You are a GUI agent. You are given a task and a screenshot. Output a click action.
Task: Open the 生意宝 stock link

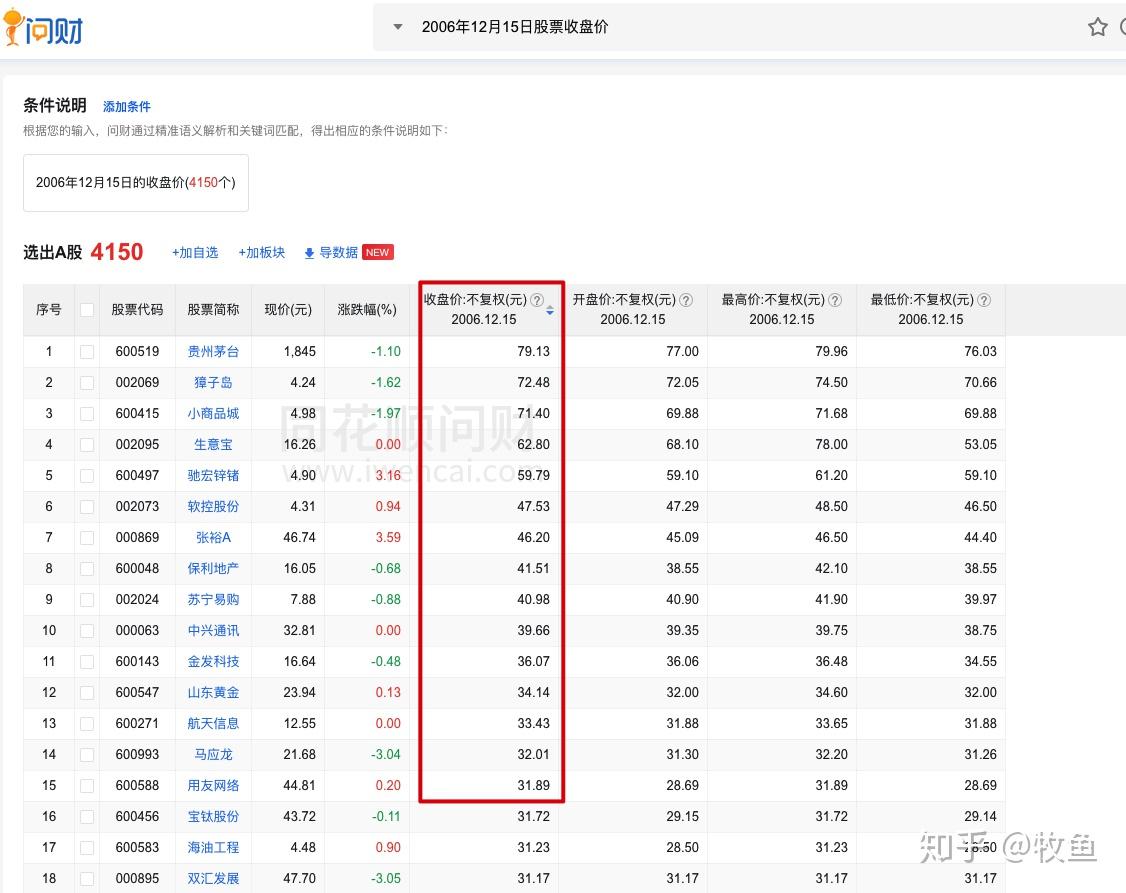tap(213, 444)
